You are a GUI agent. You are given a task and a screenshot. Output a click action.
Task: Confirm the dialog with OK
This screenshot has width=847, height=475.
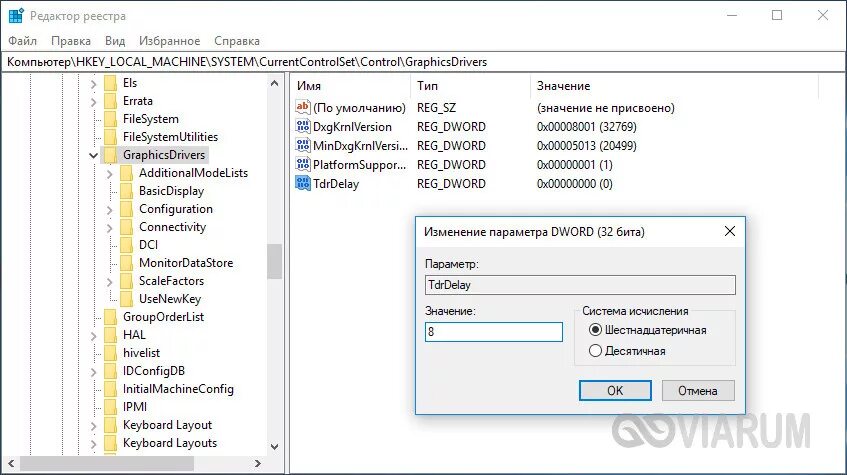615,390
